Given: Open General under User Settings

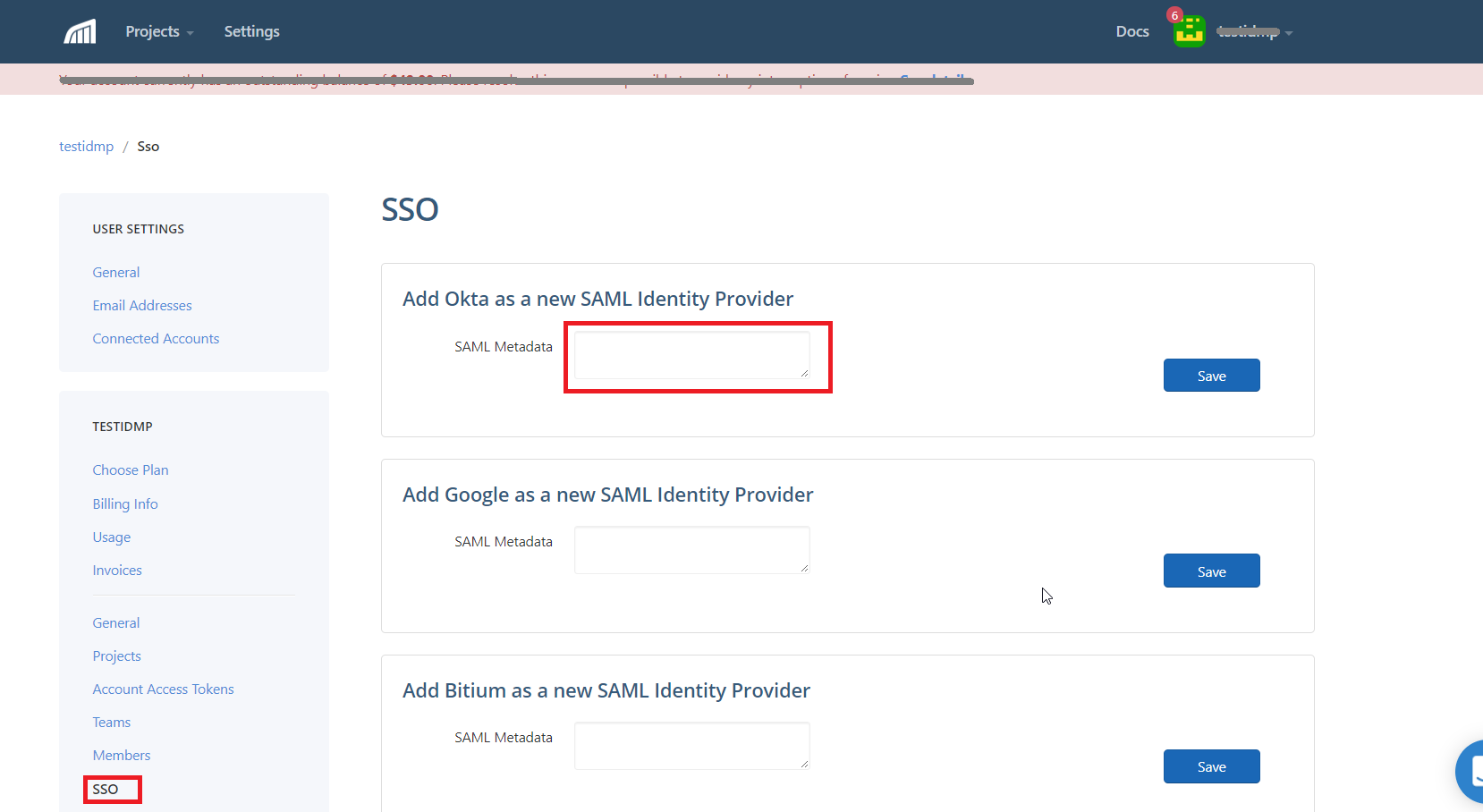Looking at the screenshot, I should tap(116, 272).
